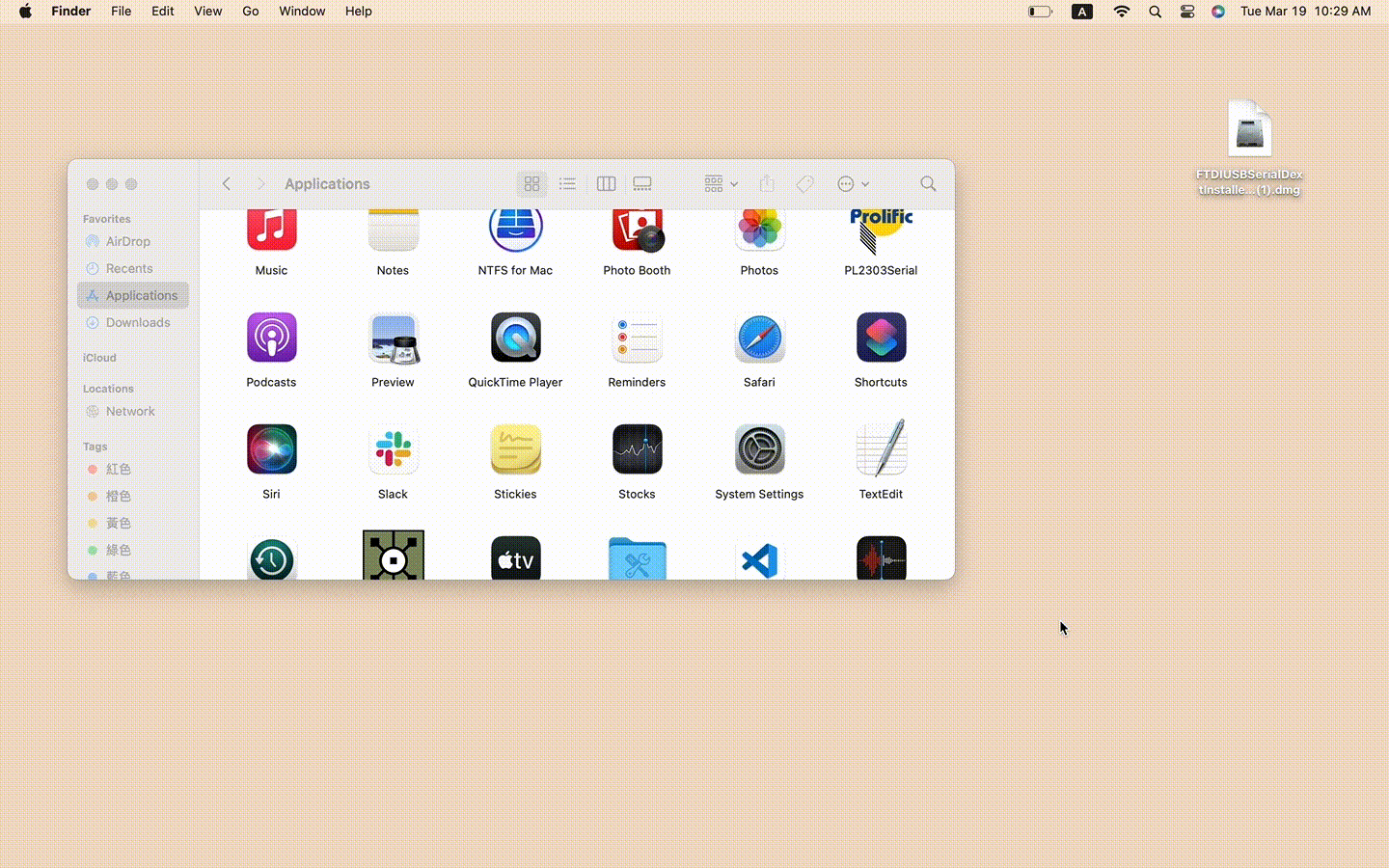The image size is (1389, 868).
Task: Select the yellow tag 黃色
Action: (x=133, y=523)
